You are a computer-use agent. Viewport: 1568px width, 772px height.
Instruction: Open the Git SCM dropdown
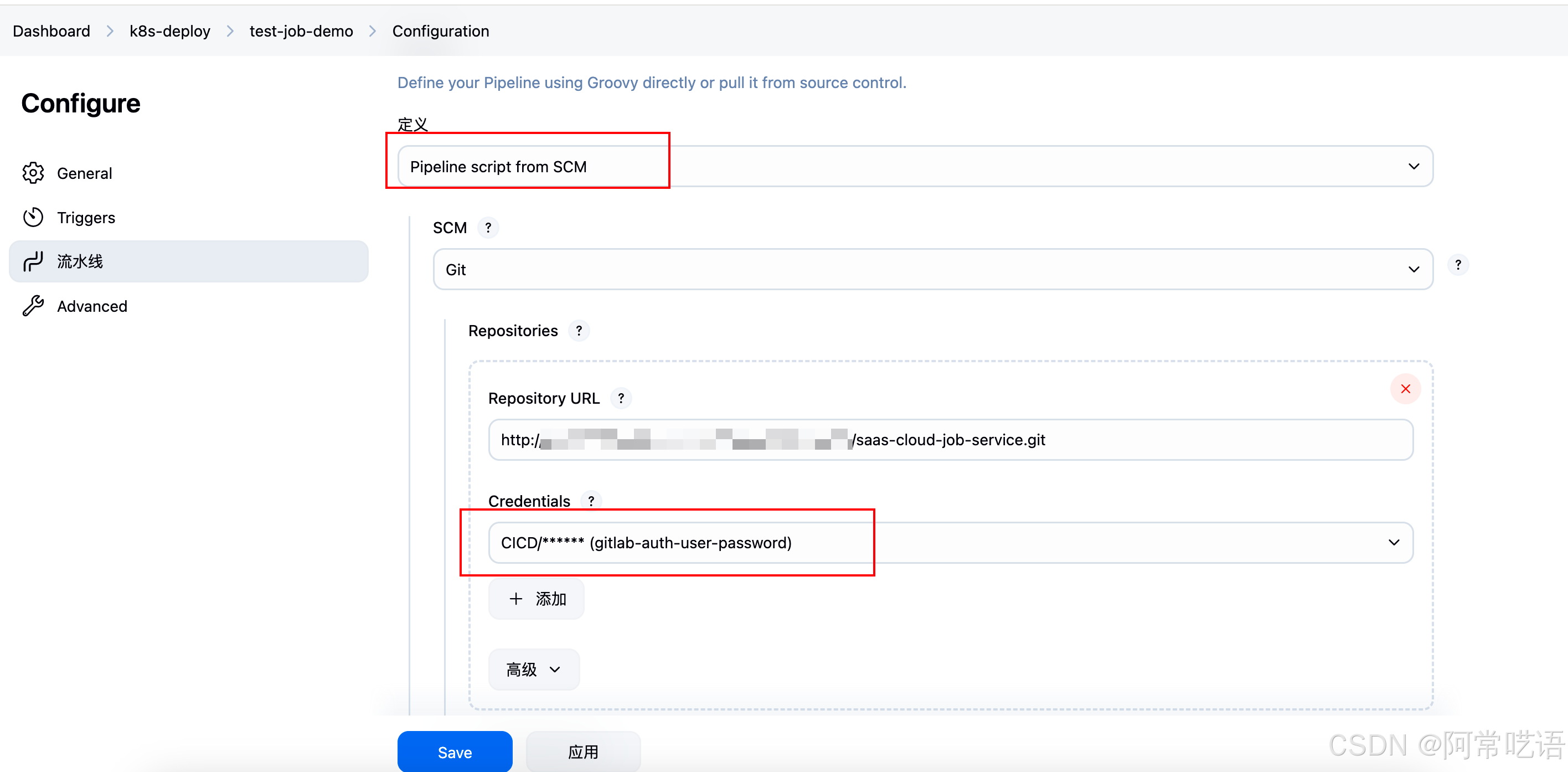pyautogui.click(x=932, y=269)
